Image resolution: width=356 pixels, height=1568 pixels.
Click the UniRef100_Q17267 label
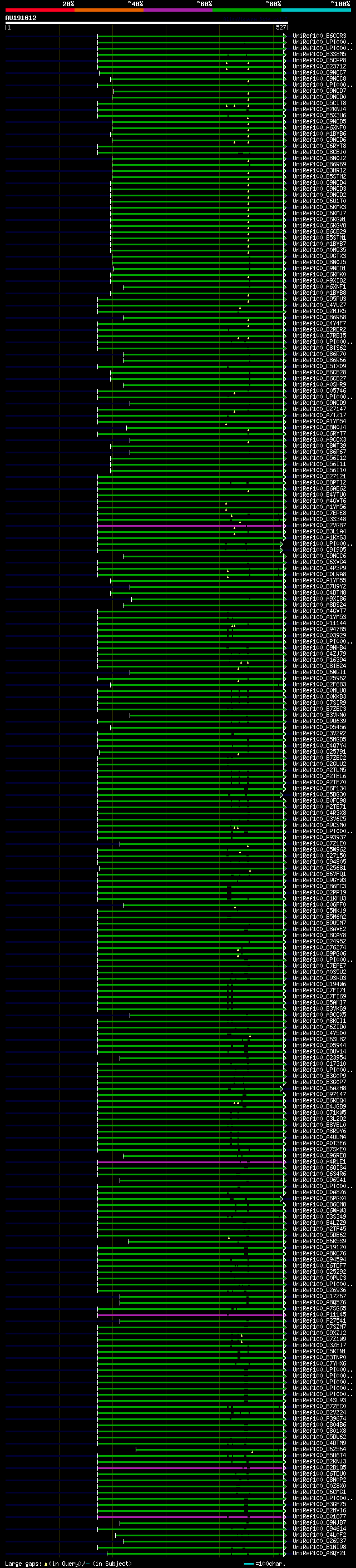coord(319,1297)
